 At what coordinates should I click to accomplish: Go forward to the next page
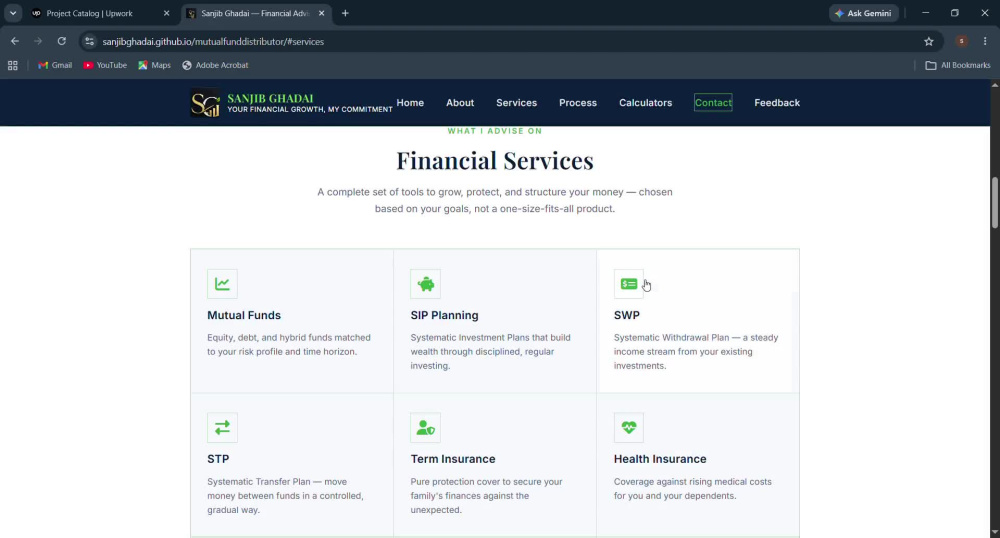tap(38, 41)
